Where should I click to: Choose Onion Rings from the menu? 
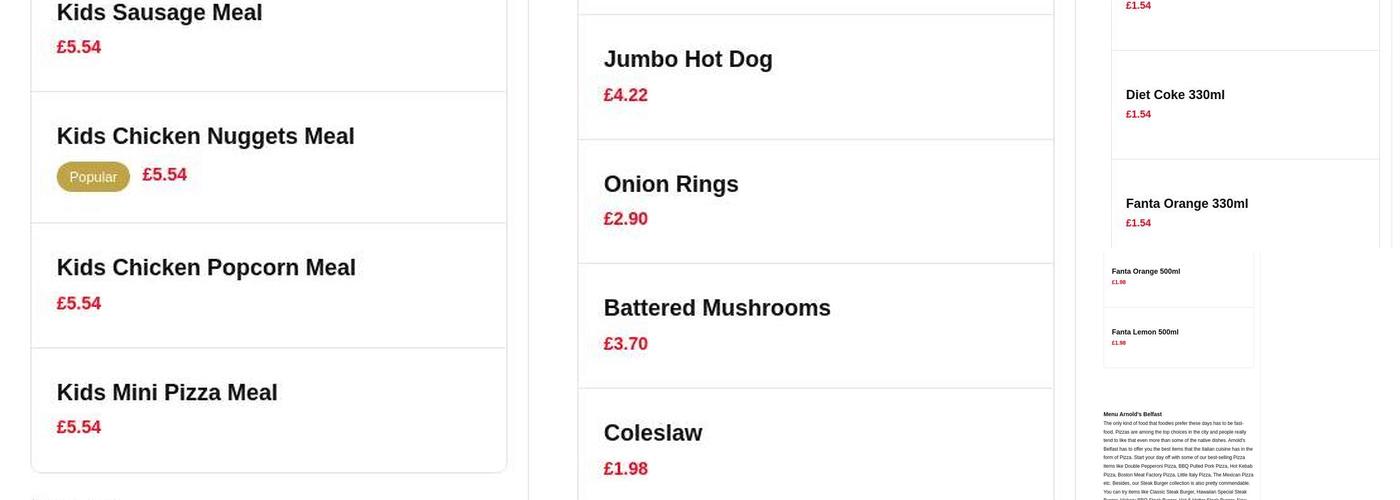pos(671,184)
